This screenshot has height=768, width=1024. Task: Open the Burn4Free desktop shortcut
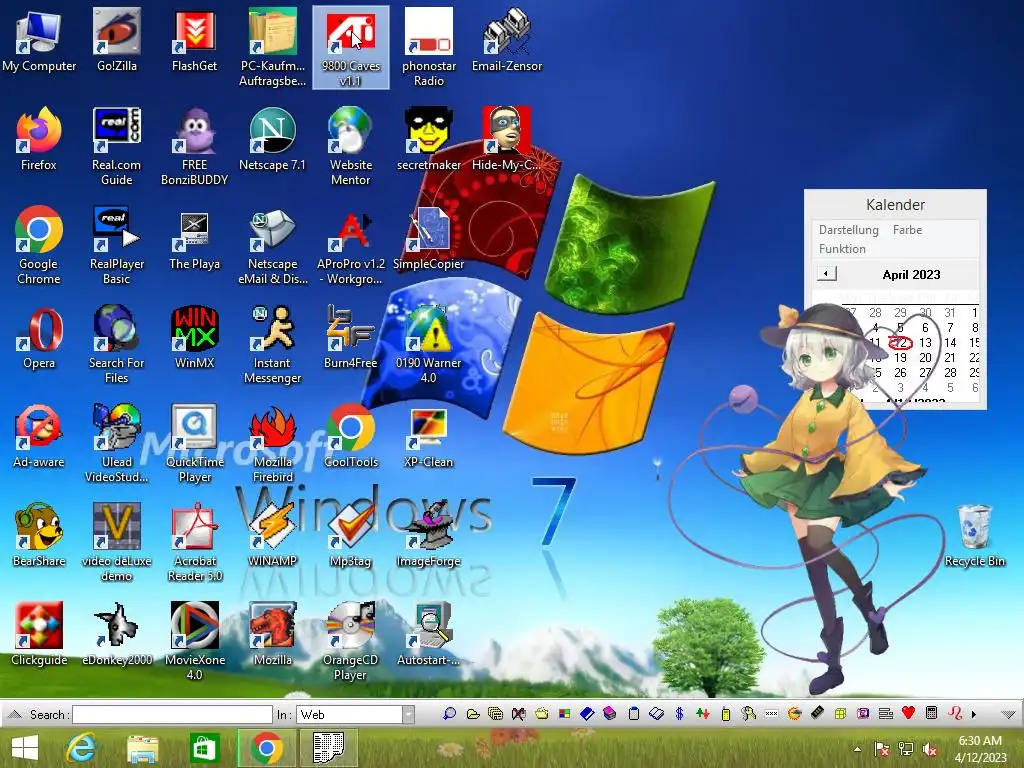[x=351, y=337]
